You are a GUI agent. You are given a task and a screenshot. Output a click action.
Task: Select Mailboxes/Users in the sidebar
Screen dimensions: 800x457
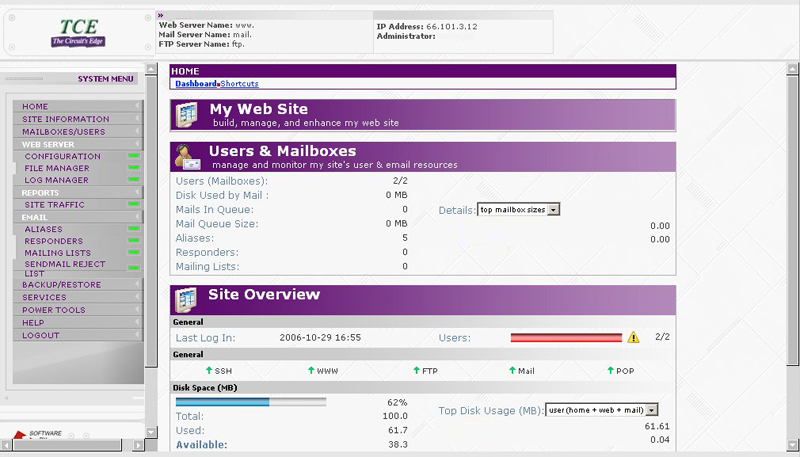pyautogui.click(x=64, y=132)
